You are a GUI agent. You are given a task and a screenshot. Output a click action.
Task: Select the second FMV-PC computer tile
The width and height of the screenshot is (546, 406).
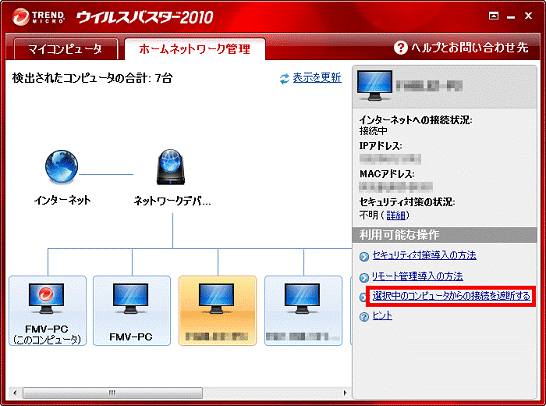point(132,311)
